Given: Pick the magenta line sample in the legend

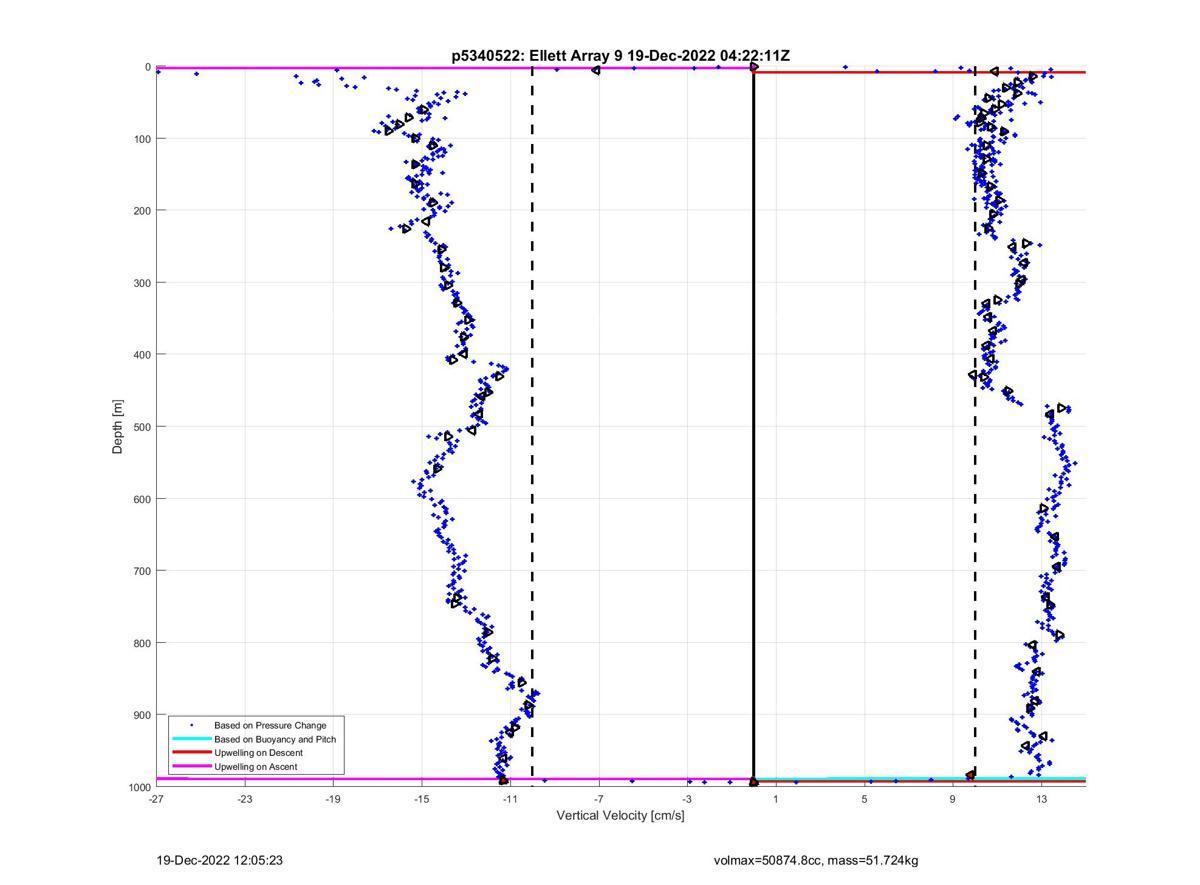Looking at the screenshot, I should tap(192, 767).
